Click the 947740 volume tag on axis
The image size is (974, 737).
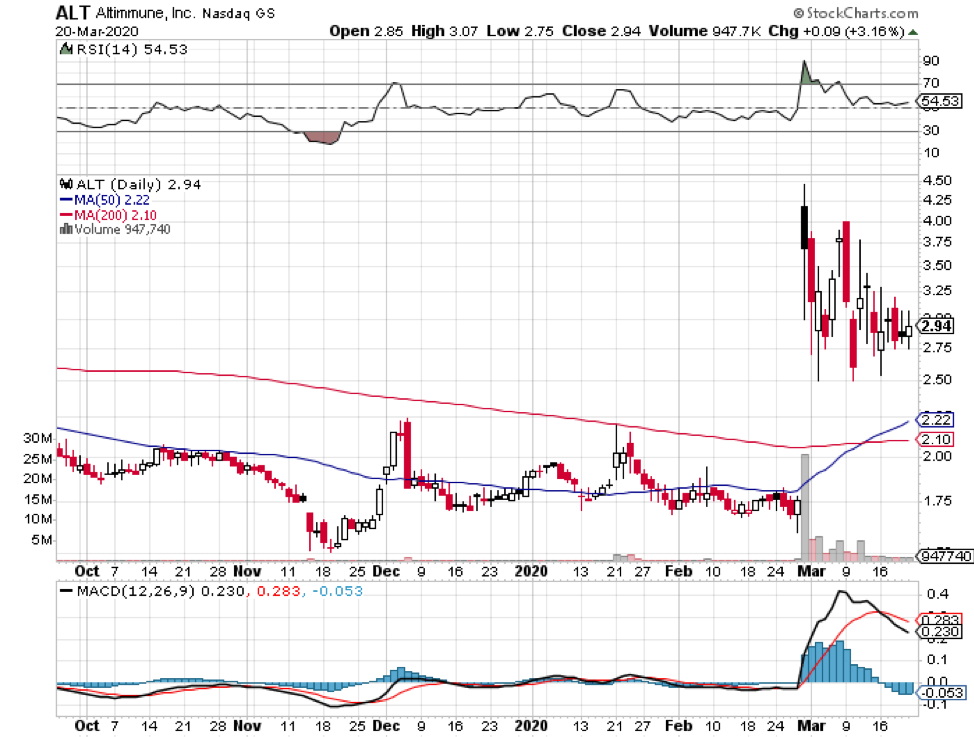[945, 556]
